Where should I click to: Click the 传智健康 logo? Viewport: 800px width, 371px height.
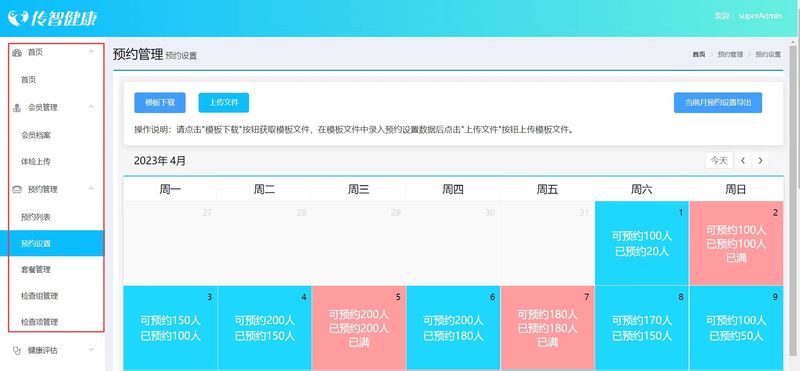tap(53, 18)
